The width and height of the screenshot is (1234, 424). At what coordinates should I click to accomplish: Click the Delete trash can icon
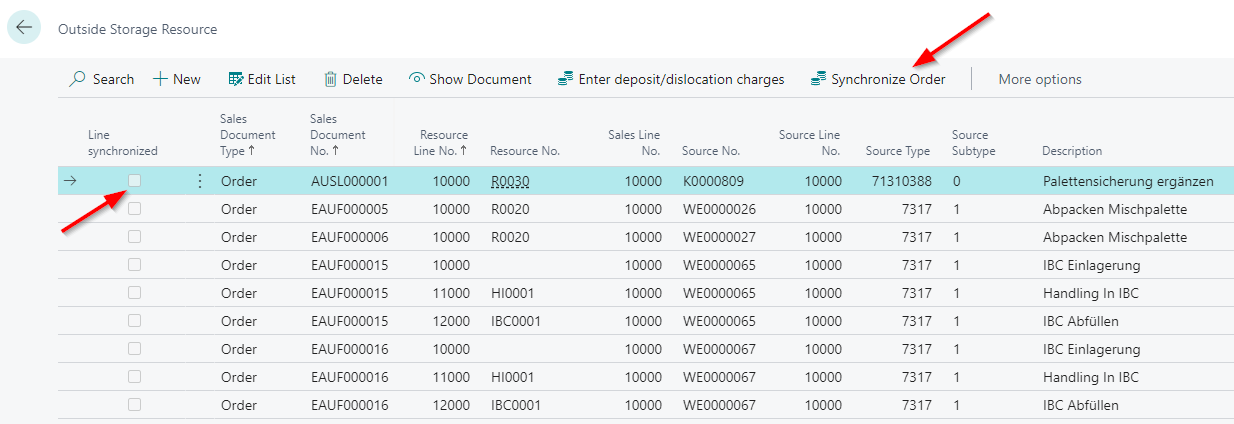point(330,79)
